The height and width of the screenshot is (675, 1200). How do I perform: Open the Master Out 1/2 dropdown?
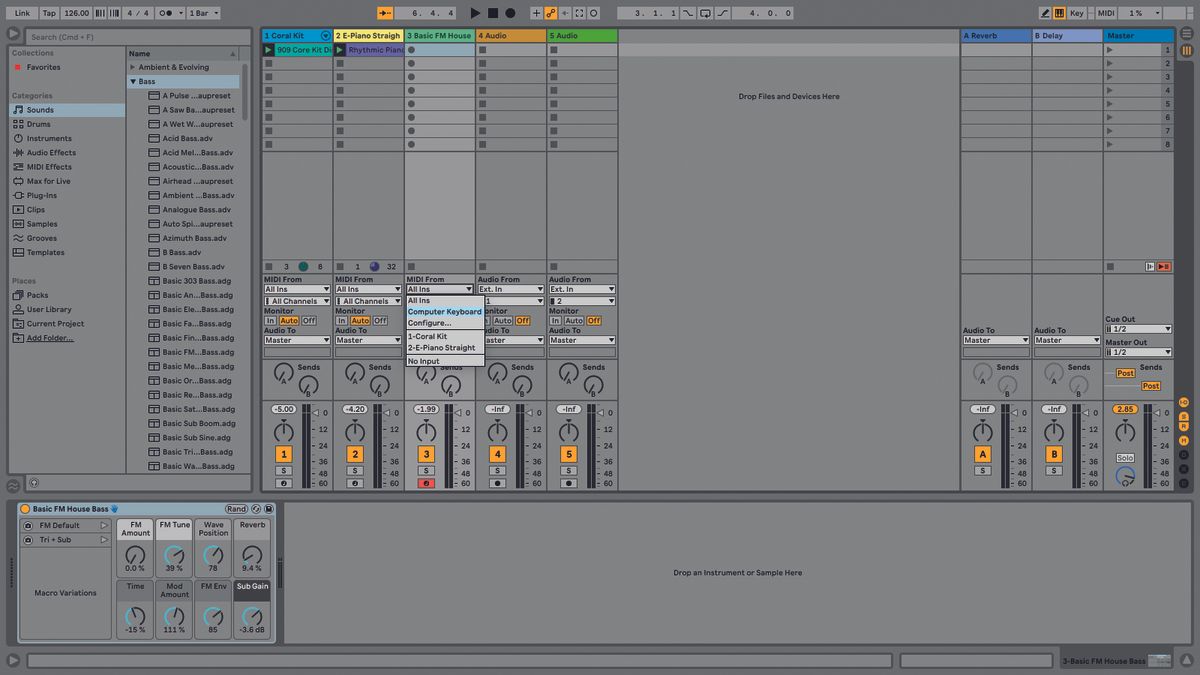[x=1138, y=352]
